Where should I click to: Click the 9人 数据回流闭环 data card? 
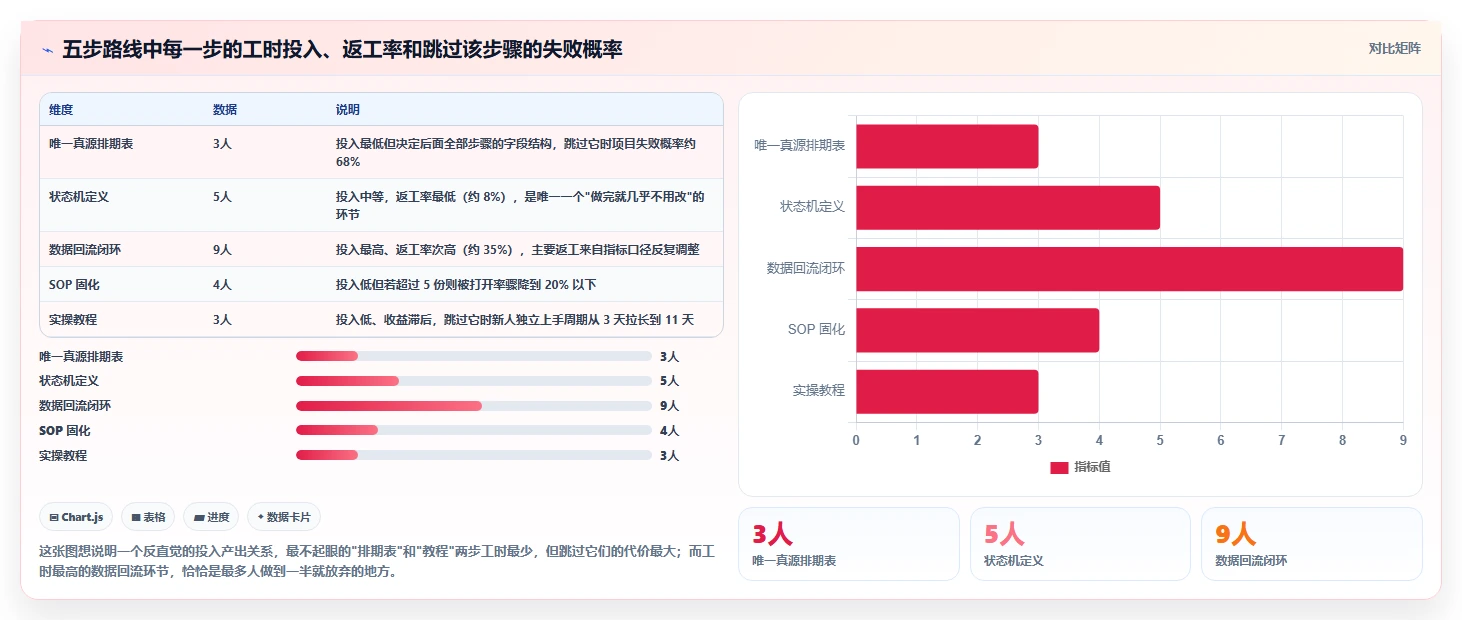[x=1311, y=544]
